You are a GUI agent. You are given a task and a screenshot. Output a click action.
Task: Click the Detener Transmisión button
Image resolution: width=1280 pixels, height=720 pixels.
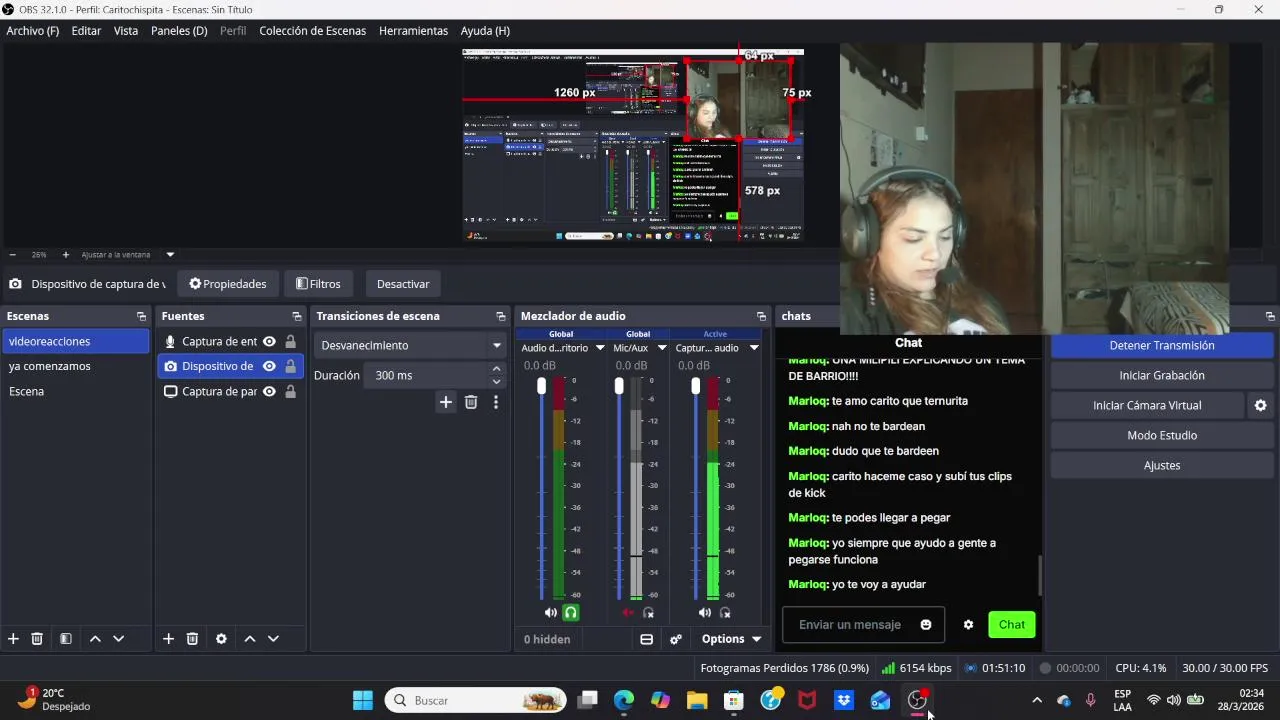tap(1162, 345)
